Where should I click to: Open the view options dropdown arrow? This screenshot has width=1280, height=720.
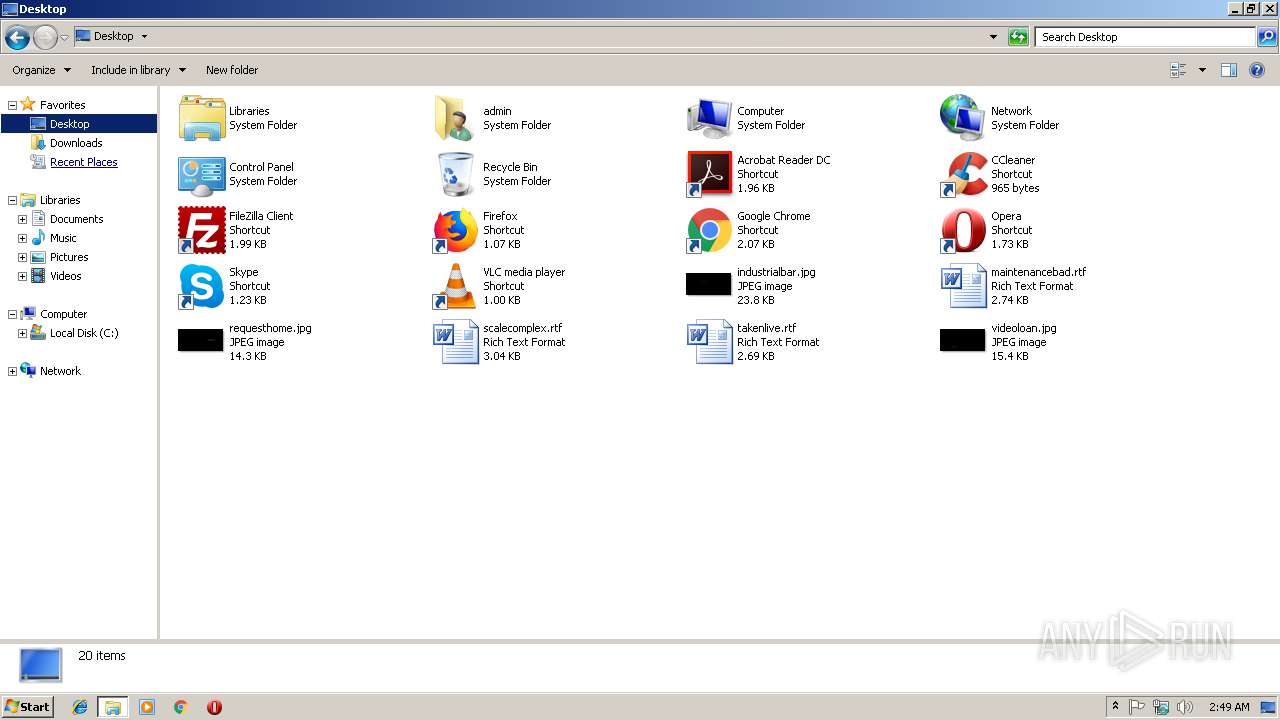point(1202,70)
